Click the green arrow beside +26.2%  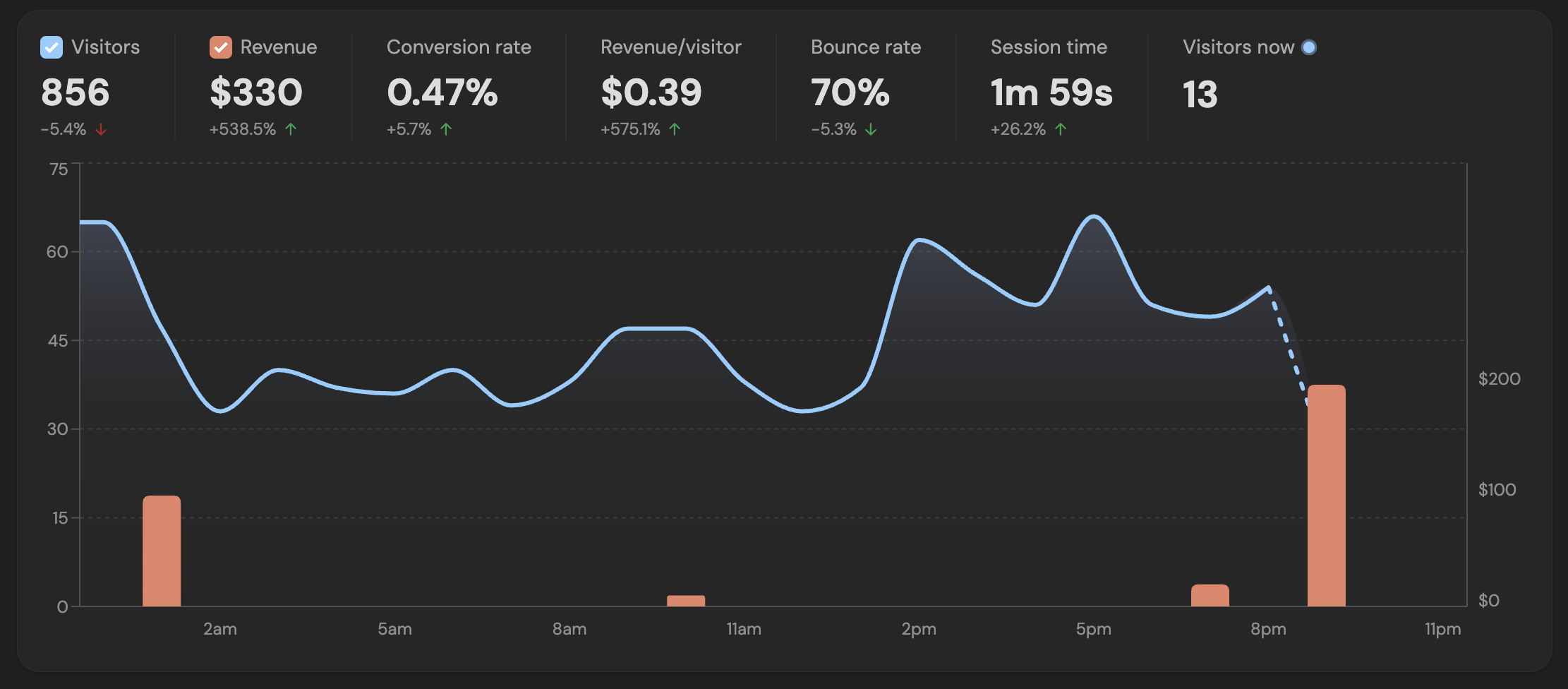tap(1061, 129)
